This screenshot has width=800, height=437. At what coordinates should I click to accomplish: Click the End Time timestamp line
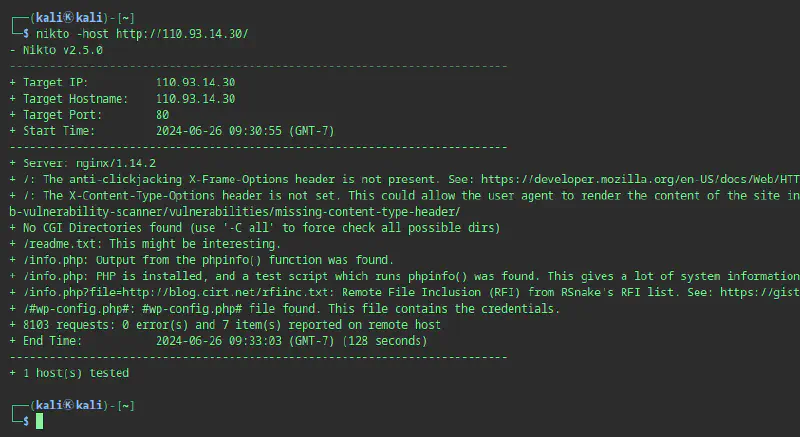coord(218,341)
